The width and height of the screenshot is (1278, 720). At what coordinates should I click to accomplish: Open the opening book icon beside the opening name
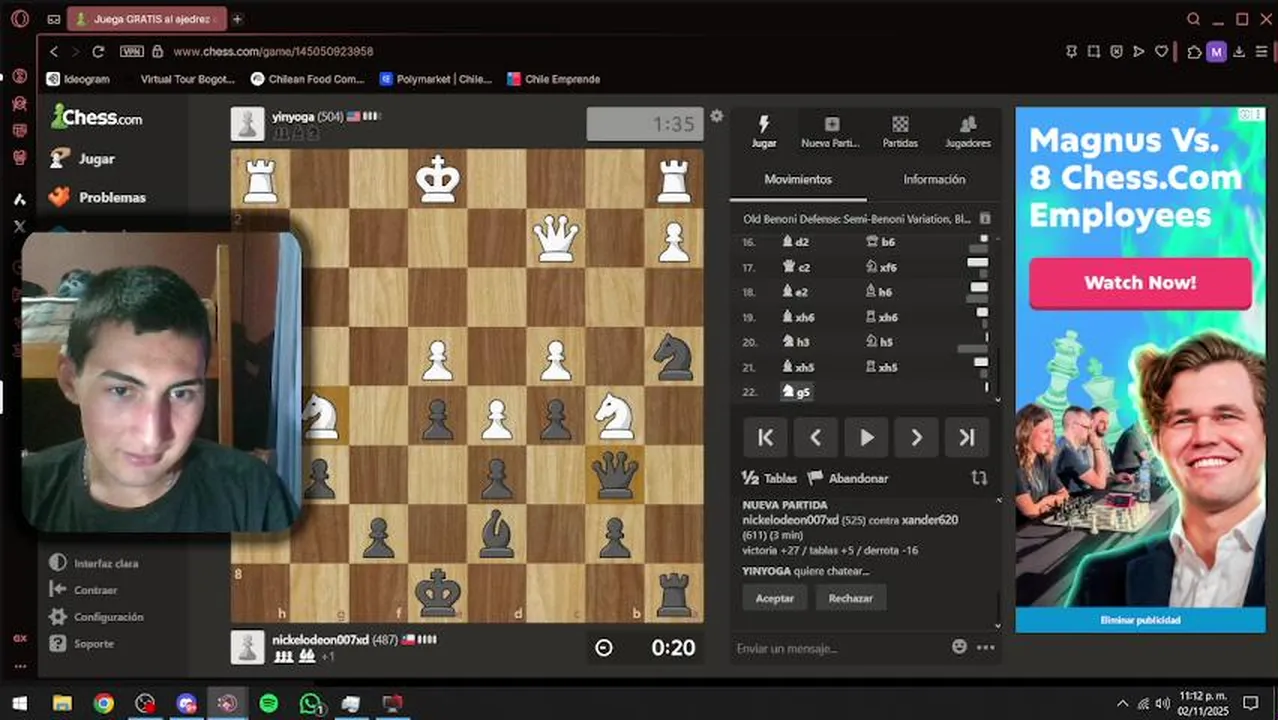coord(985,218)
